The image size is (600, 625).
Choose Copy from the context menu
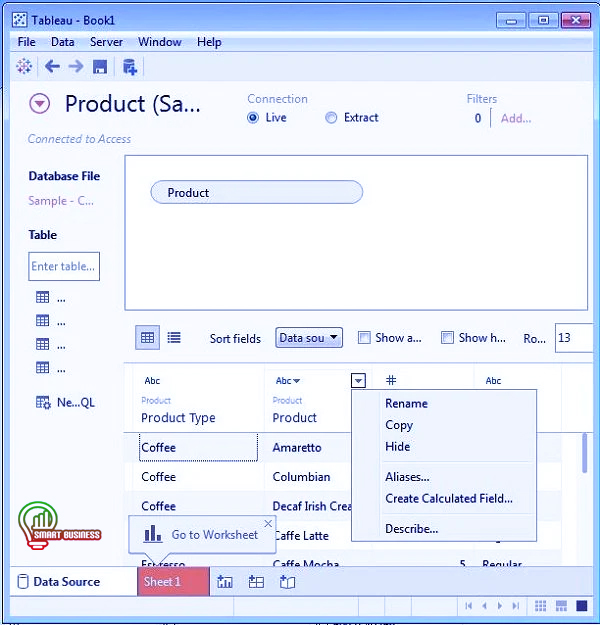[399, 425]
